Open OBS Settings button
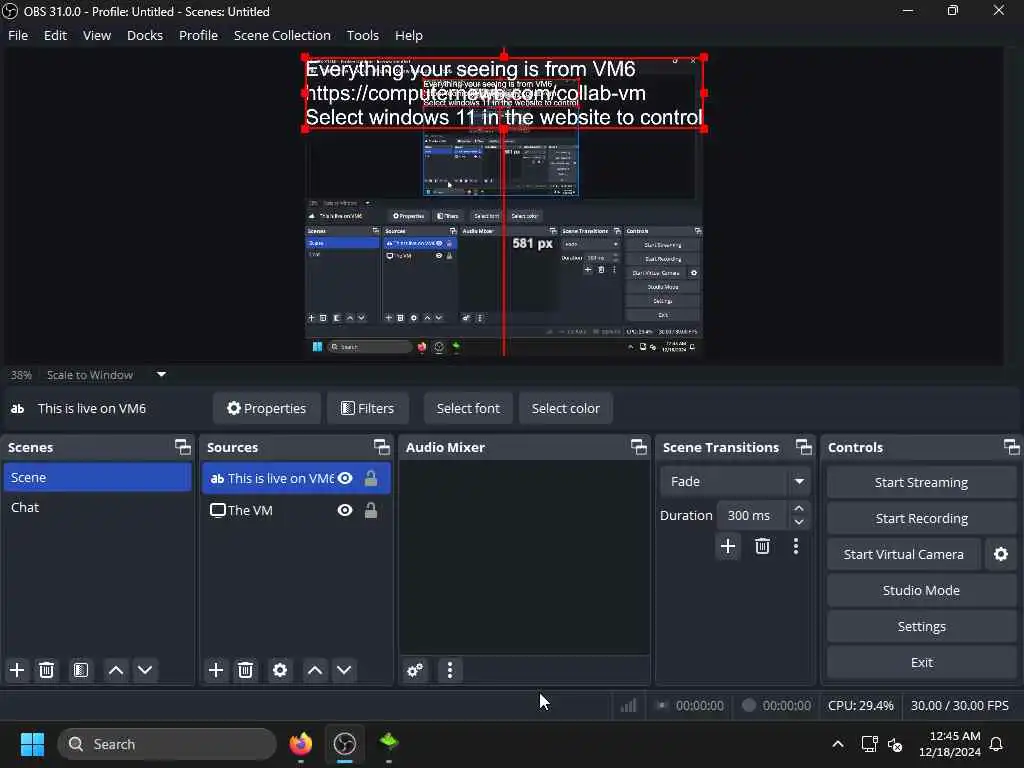Image resolution: width=1024 pixels, height=768 pixels. (x=921, y=626)
